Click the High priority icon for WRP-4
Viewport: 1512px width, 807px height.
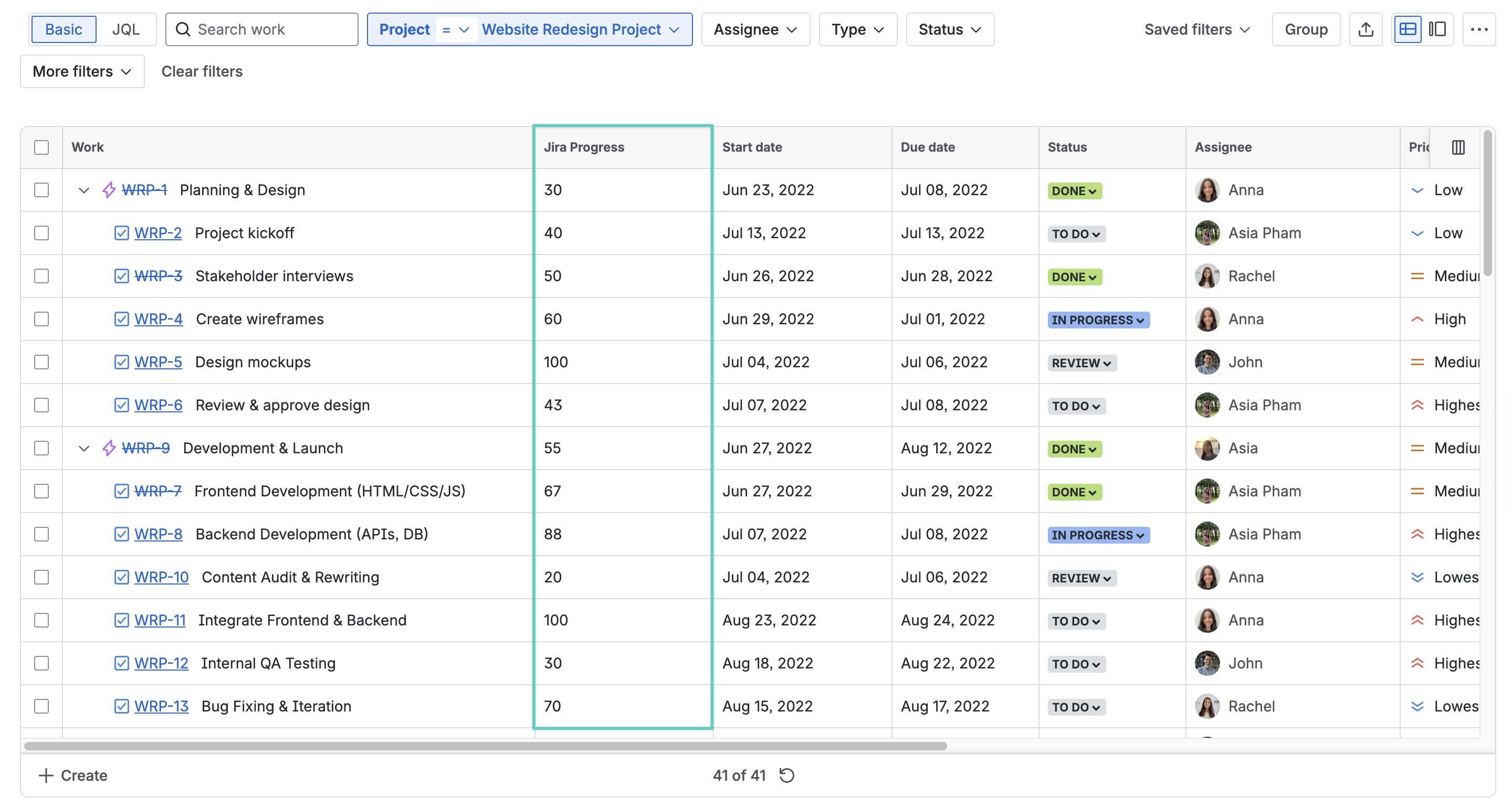pyautogui.click(x=1417, y=319)
